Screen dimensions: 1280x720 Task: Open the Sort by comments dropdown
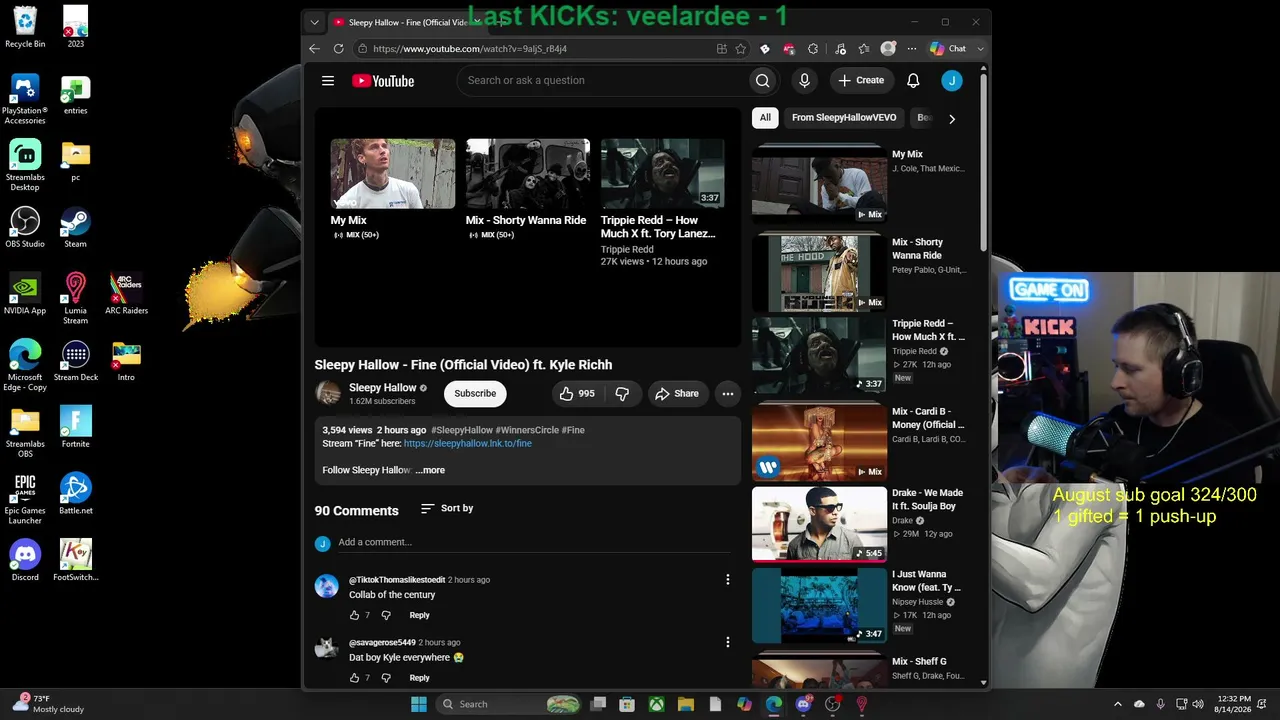[x=447, y=509]
